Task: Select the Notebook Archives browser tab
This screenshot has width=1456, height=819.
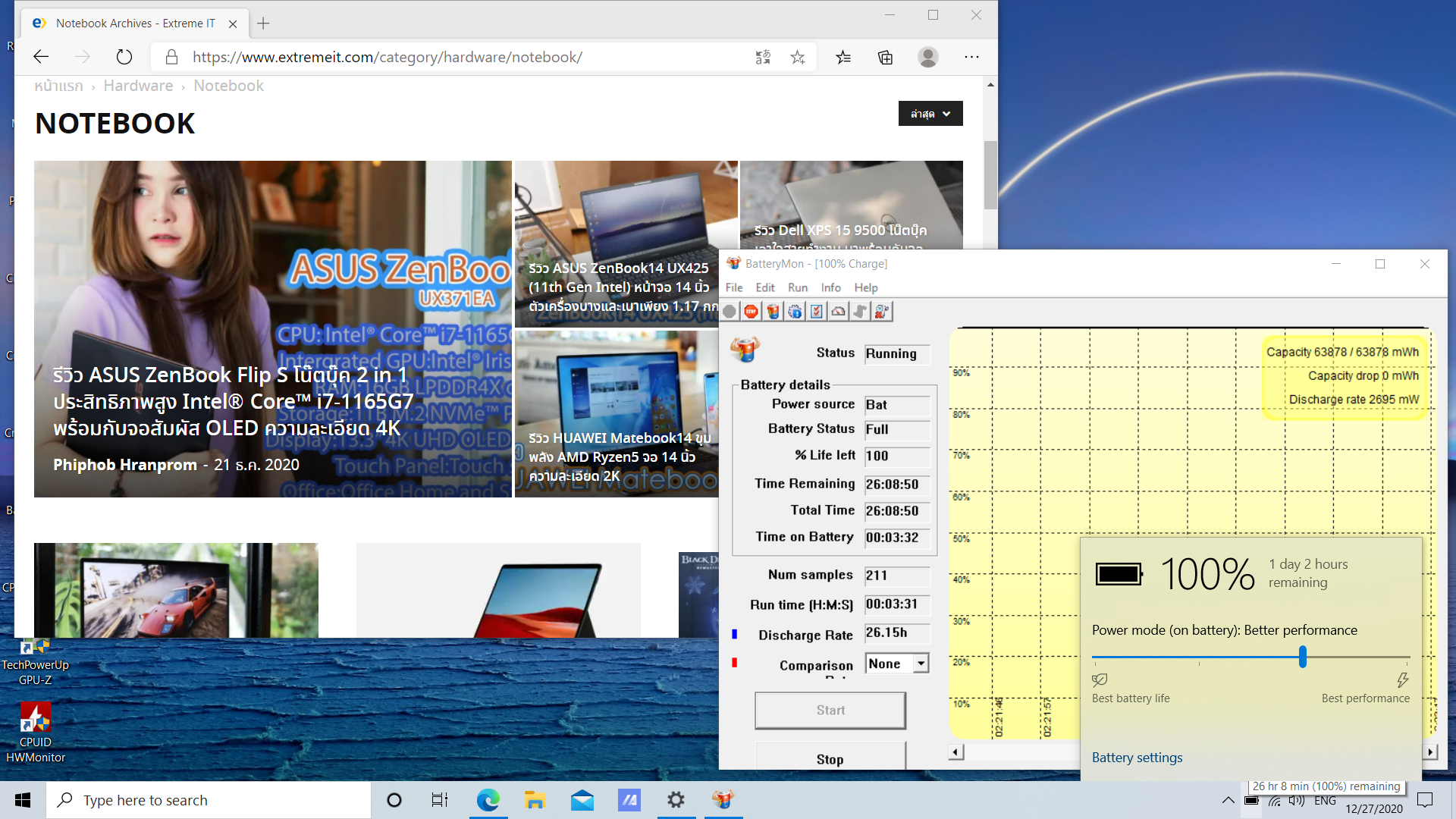Action: tap(134, 24)
